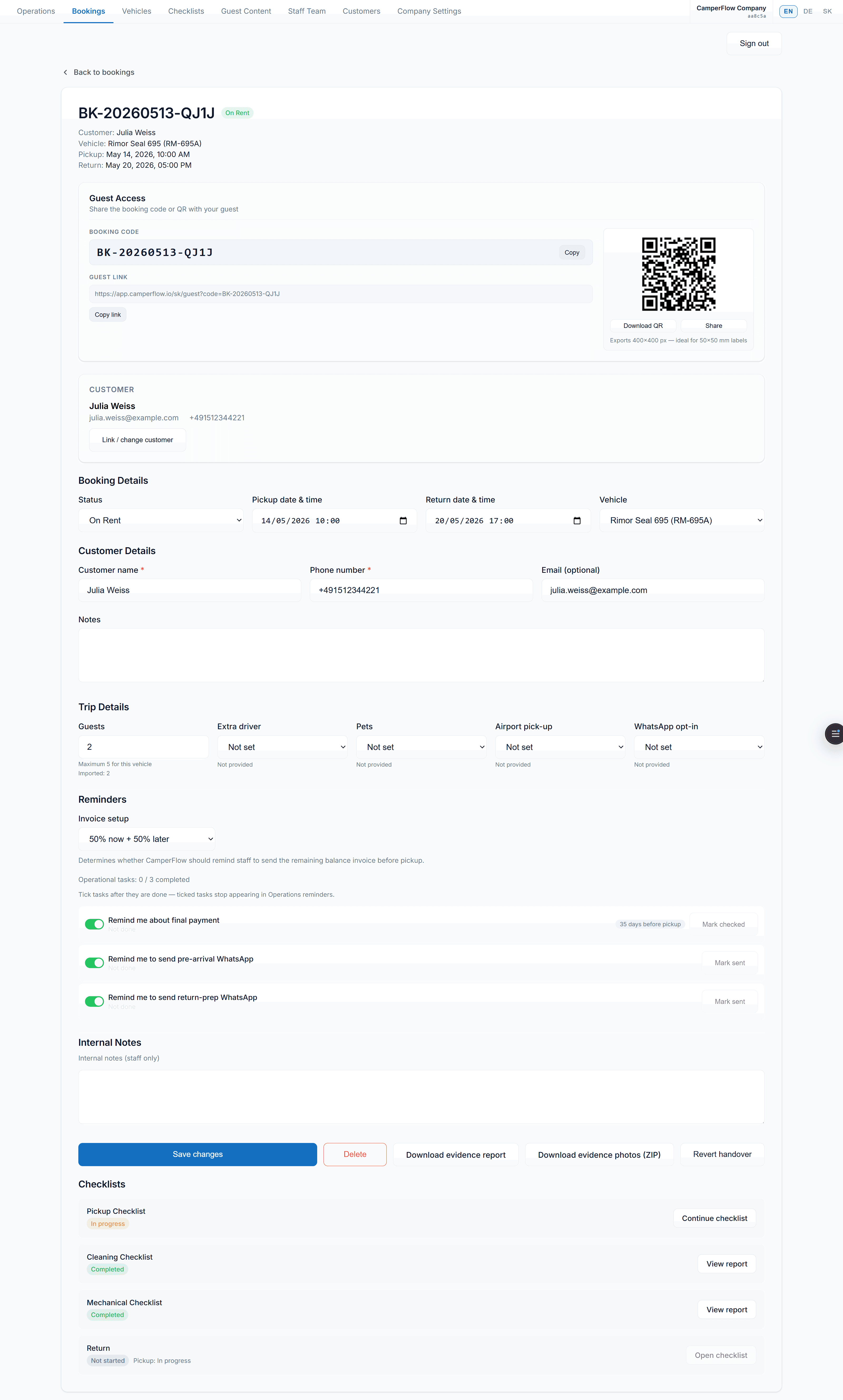Screen dimensions: 843x1400
Task: Click the On Rent status badge
Action: tap(237, 113)
